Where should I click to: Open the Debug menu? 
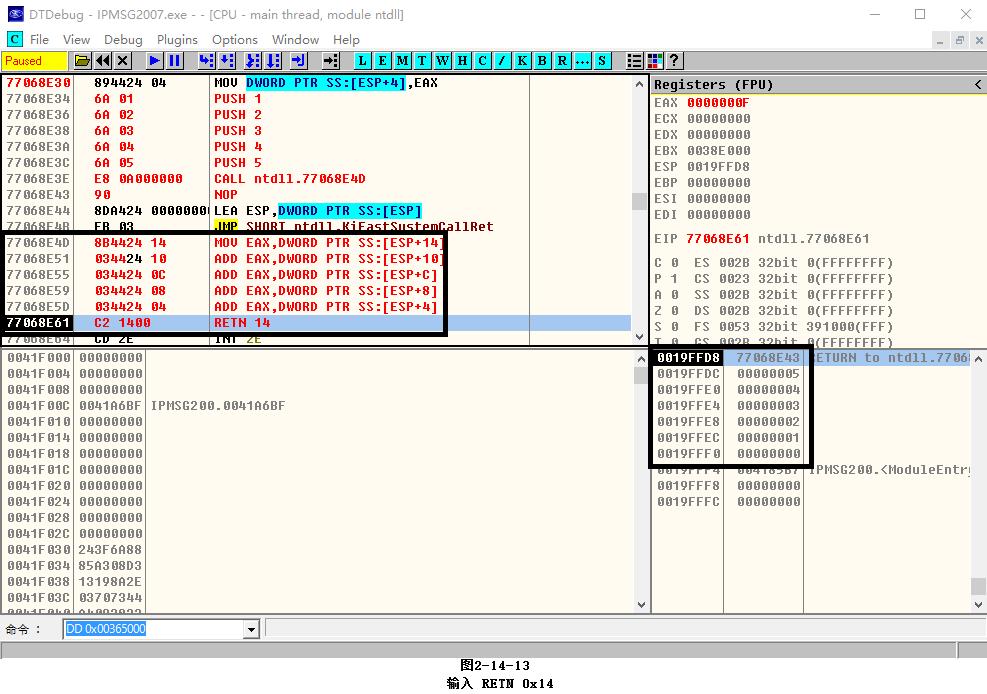(x=123, y=39)
